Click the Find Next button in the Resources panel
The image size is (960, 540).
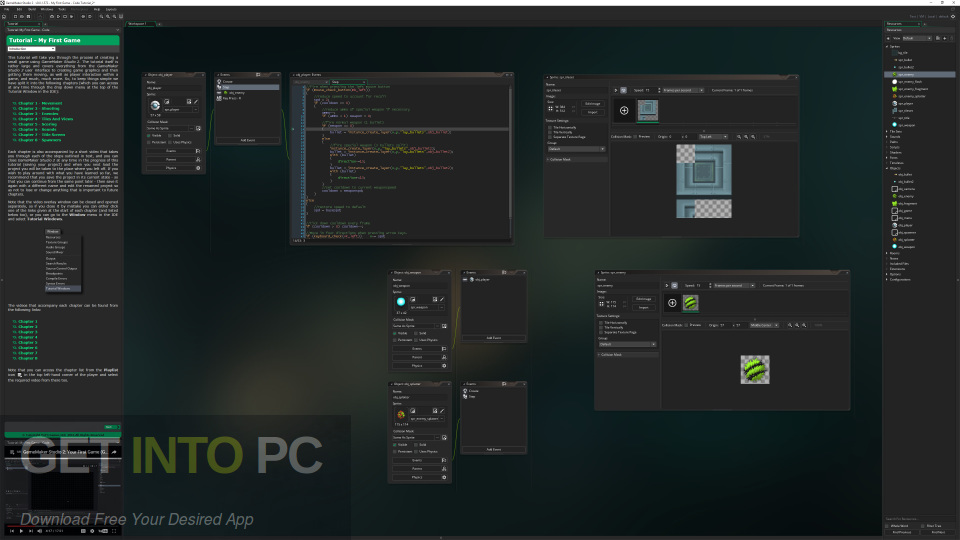(936, 532)
